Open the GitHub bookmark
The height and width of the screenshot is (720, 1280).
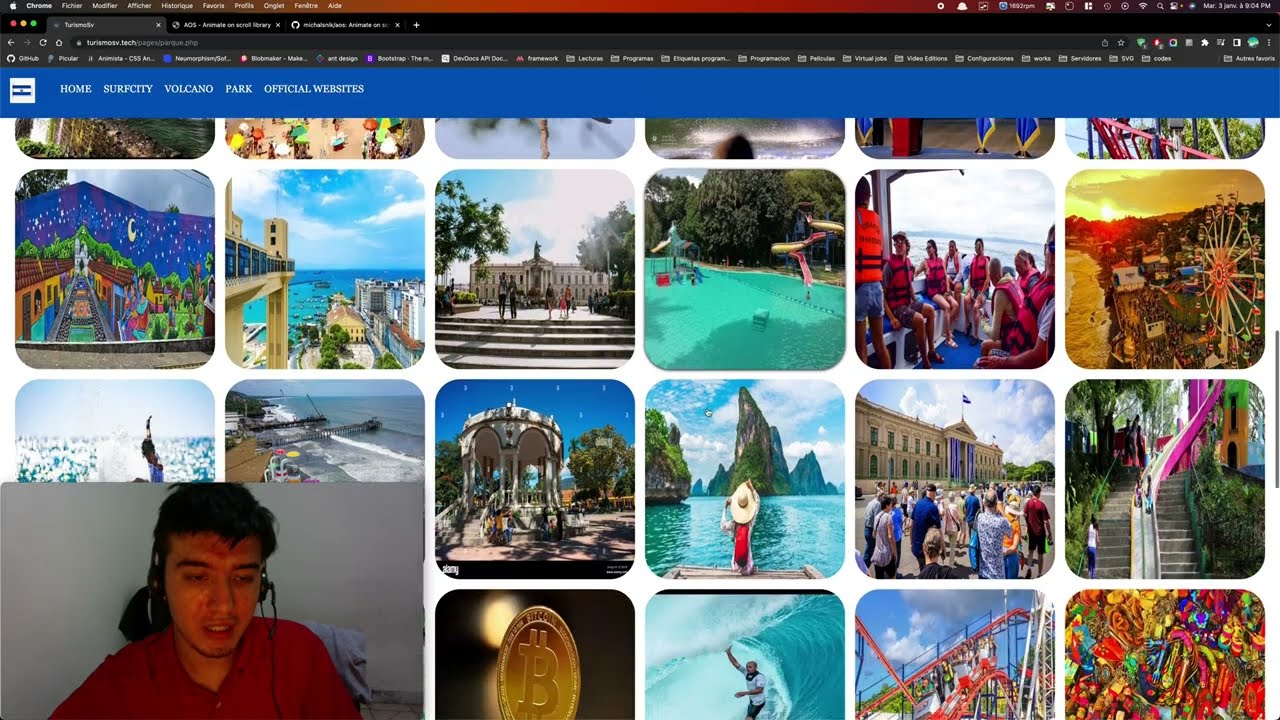tap(22, 58)
